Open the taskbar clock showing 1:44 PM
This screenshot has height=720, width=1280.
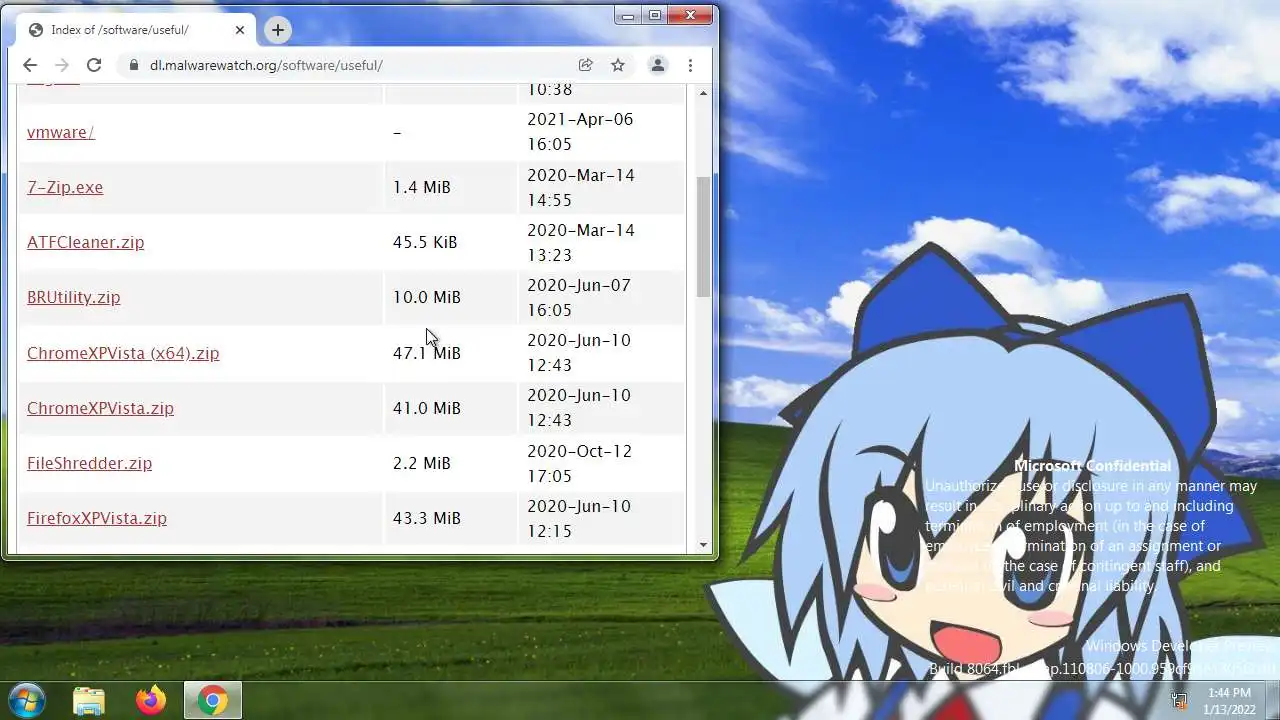pyautogui.click(x=1229, y=700)
